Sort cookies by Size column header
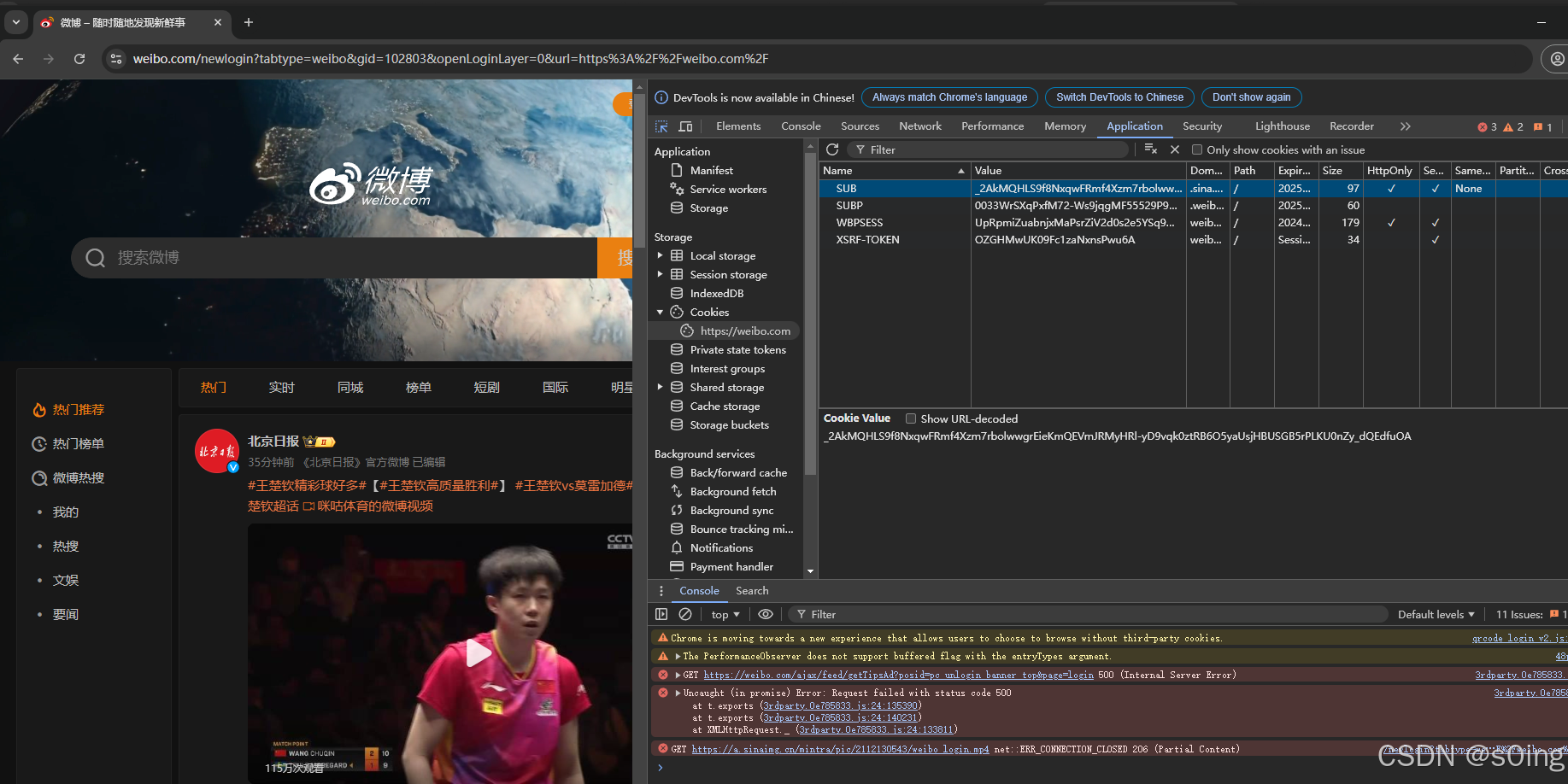1568x784 pixels. click(1340, 171)
